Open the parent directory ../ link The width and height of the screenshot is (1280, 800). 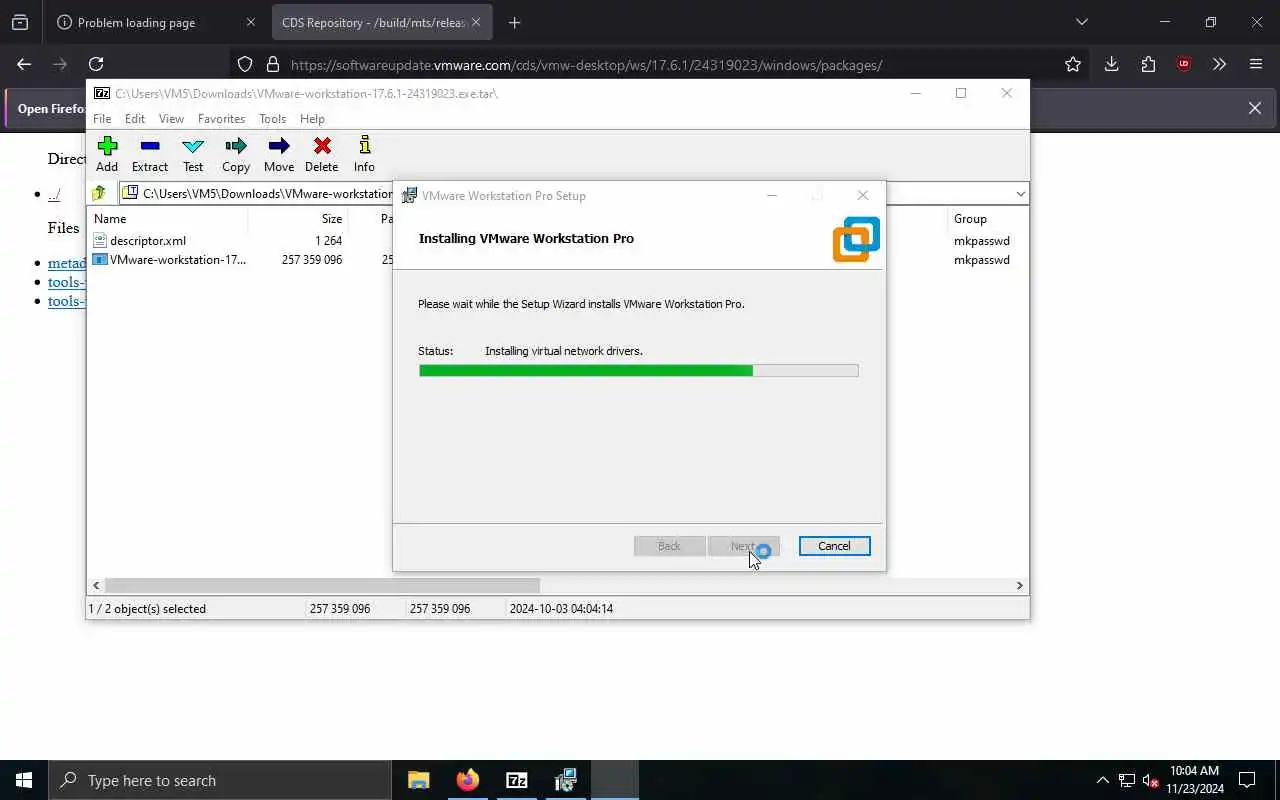click(x=54, y=194)
